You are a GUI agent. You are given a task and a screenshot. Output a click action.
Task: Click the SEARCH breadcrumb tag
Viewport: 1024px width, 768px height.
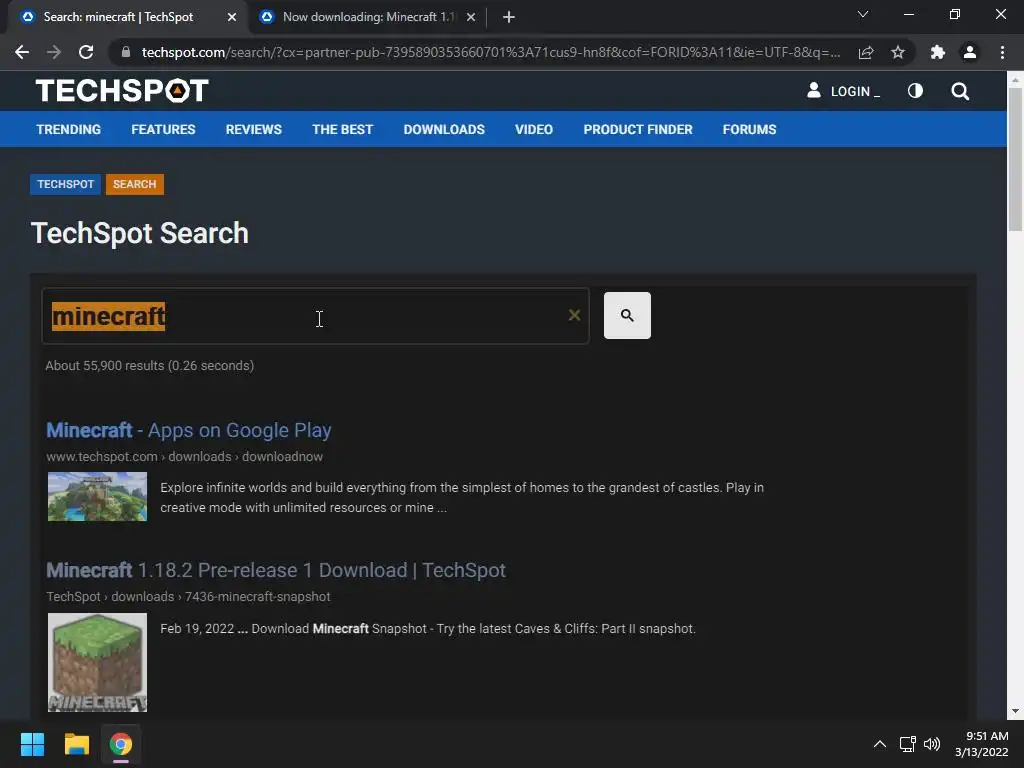click(x=135, y=184)
